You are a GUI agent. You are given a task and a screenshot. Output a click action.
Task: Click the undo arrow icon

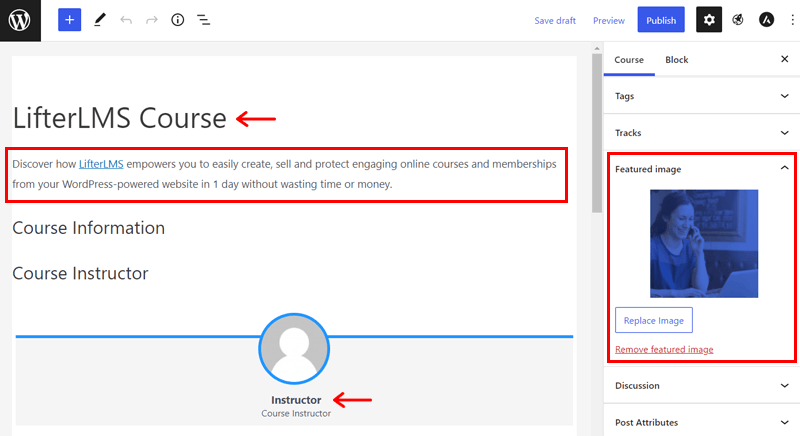[x=126, y=20]
